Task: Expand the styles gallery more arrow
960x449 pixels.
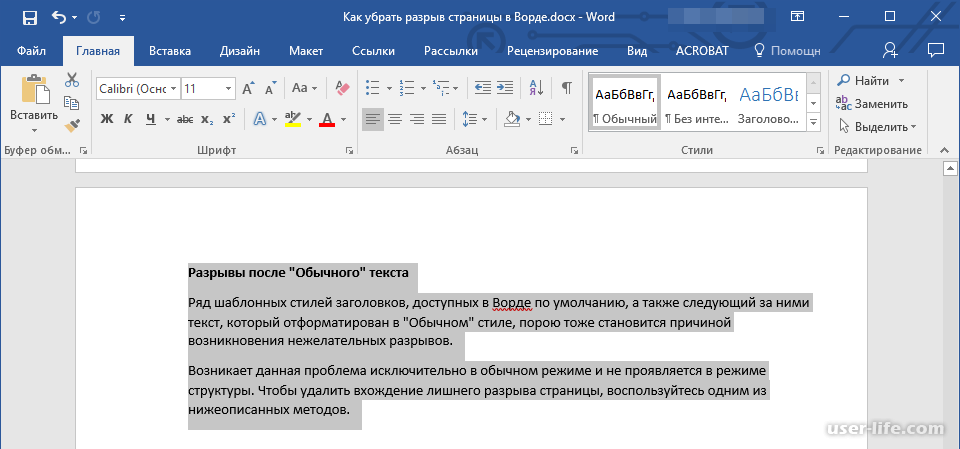Action: pyautogui.click(x=814, y=123)
